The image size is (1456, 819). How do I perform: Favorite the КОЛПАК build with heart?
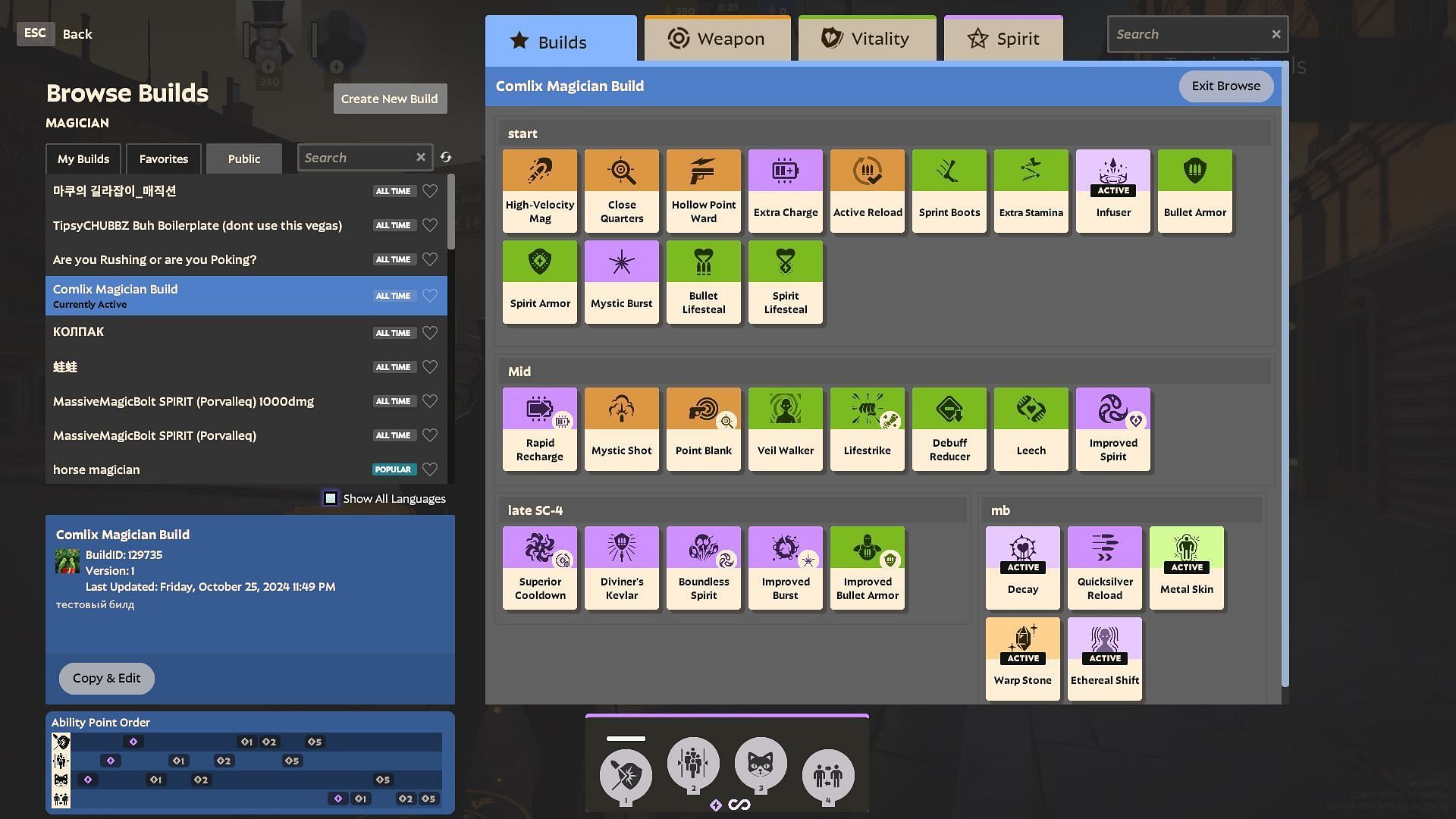(x=430, y=333)
